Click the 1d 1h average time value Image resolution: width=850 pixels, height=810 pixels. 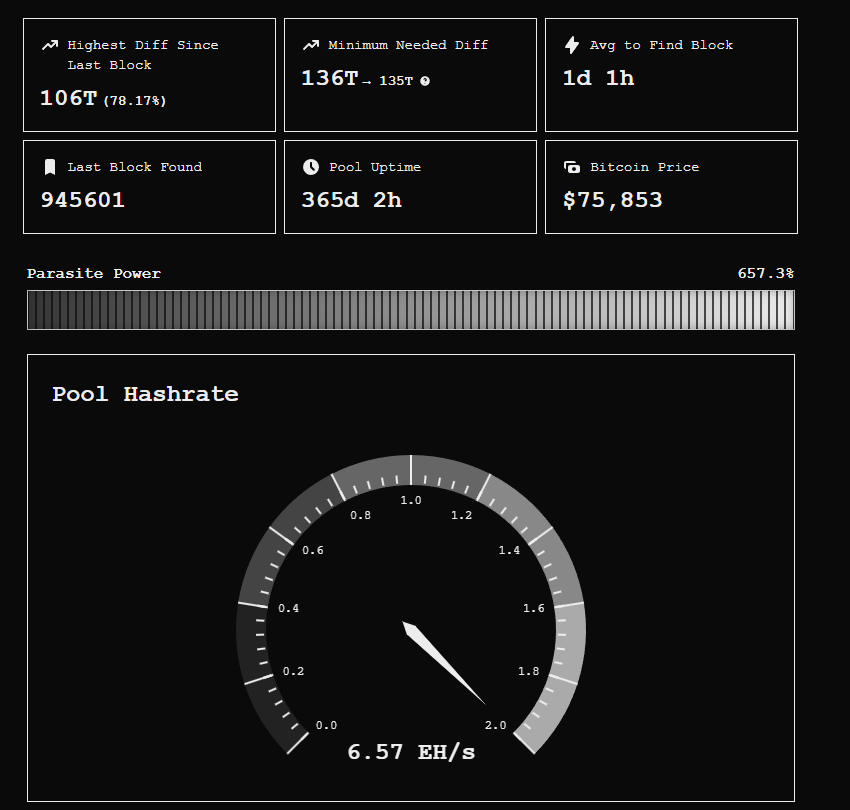tap(598, 78)
